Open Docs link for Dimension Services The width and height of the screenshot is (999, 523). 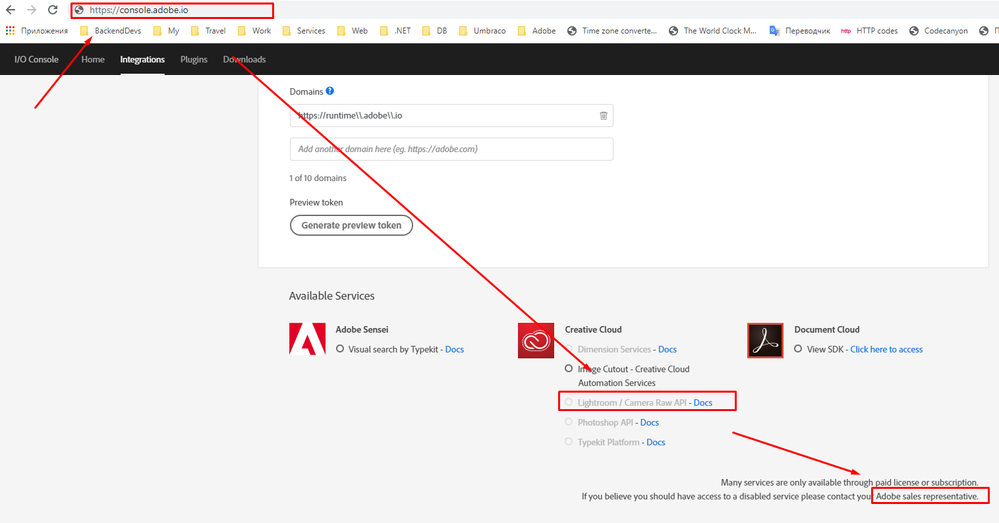[667, 349]
